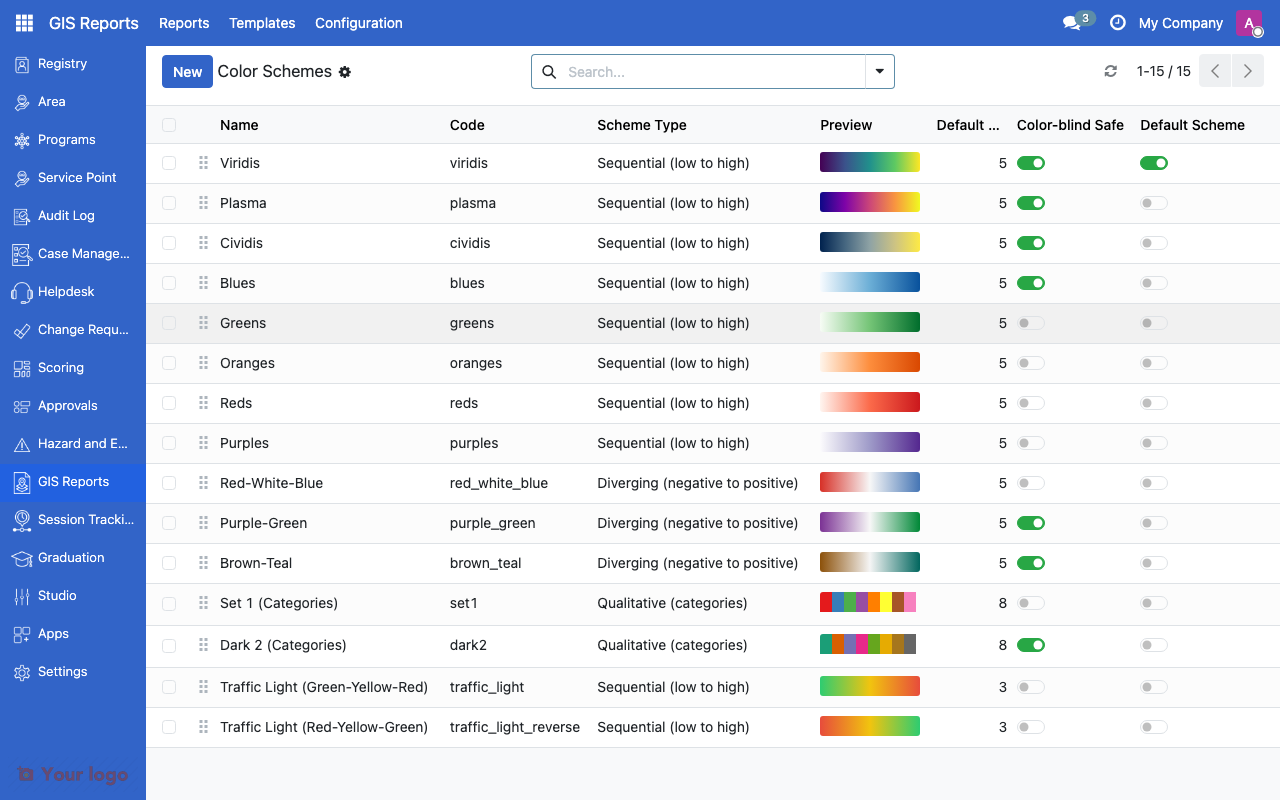The height and width of the screenshot is (800, 1280).
Task: Sort by Color-blind Safe column header
Action: click(x=1070, y=125)
